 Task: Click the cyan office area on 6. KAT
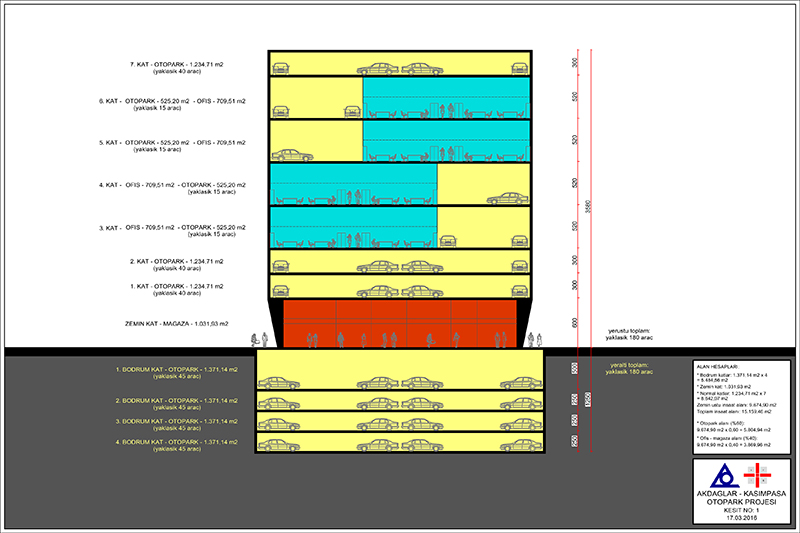pos(446,97)
